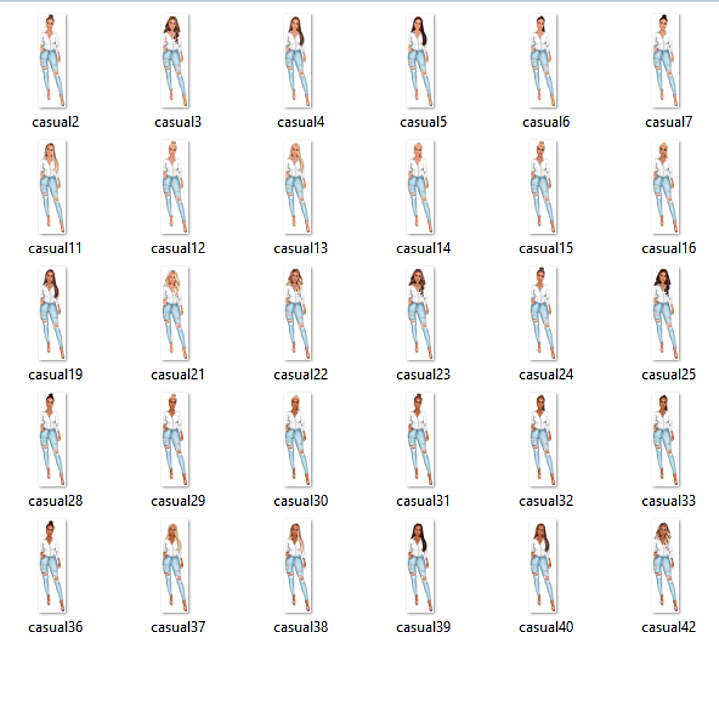Click the "casual29" name label

(178, 501)
